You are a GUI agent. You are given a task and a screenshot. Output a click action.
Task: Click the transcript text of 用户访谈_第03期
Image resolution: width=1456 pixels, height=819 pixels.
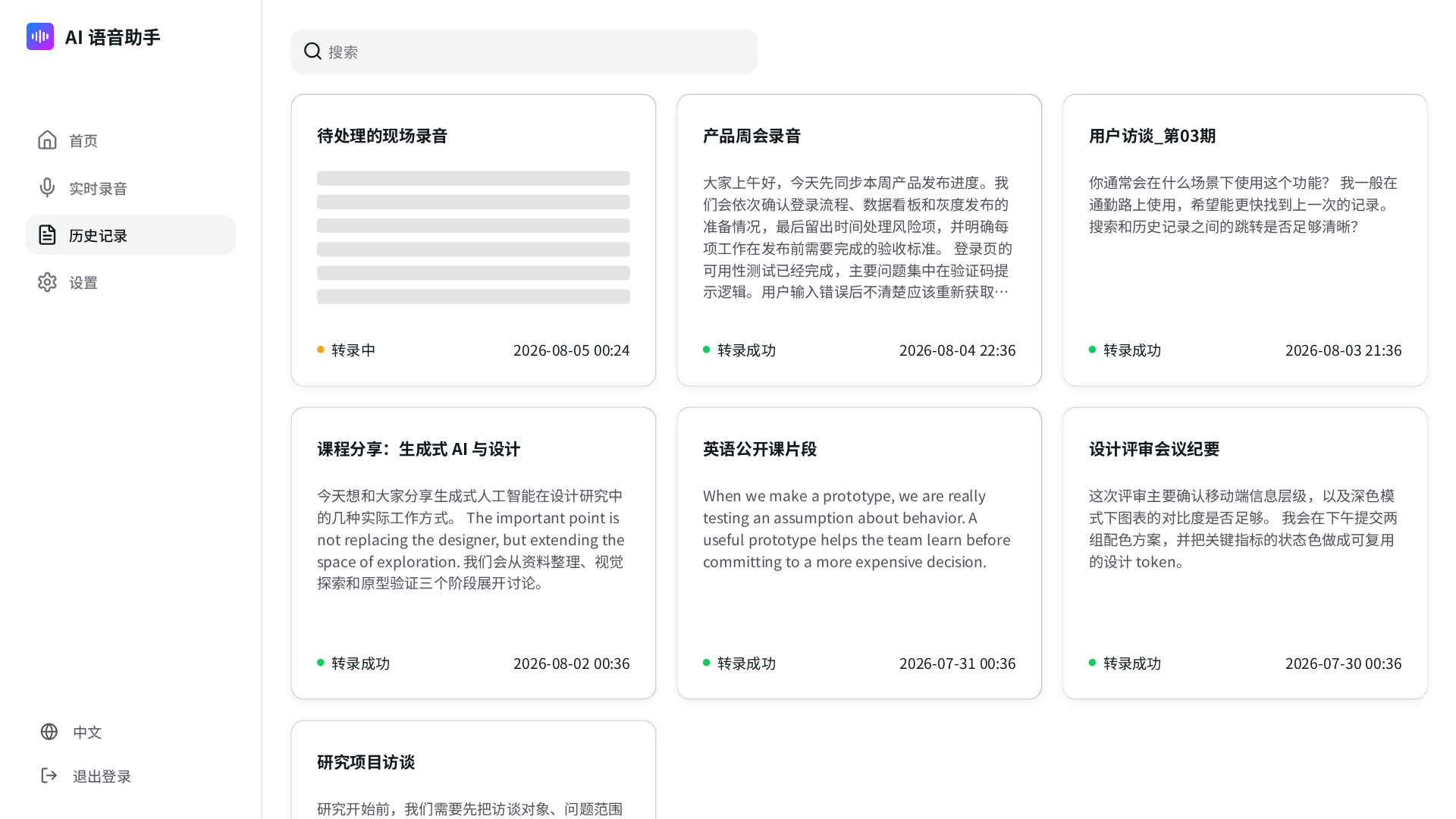(1244, 205)
